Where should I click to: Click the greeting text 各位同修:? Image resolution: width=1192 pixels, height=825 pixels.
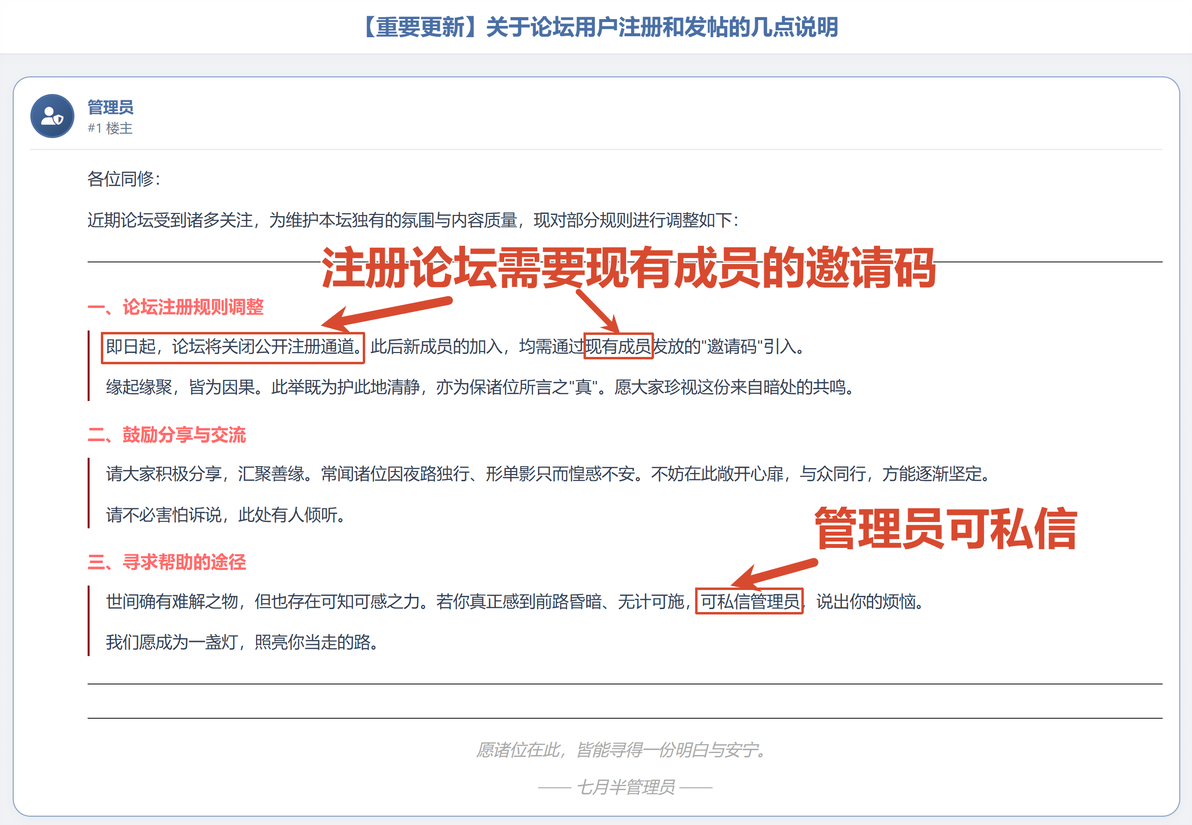[123, 179]
